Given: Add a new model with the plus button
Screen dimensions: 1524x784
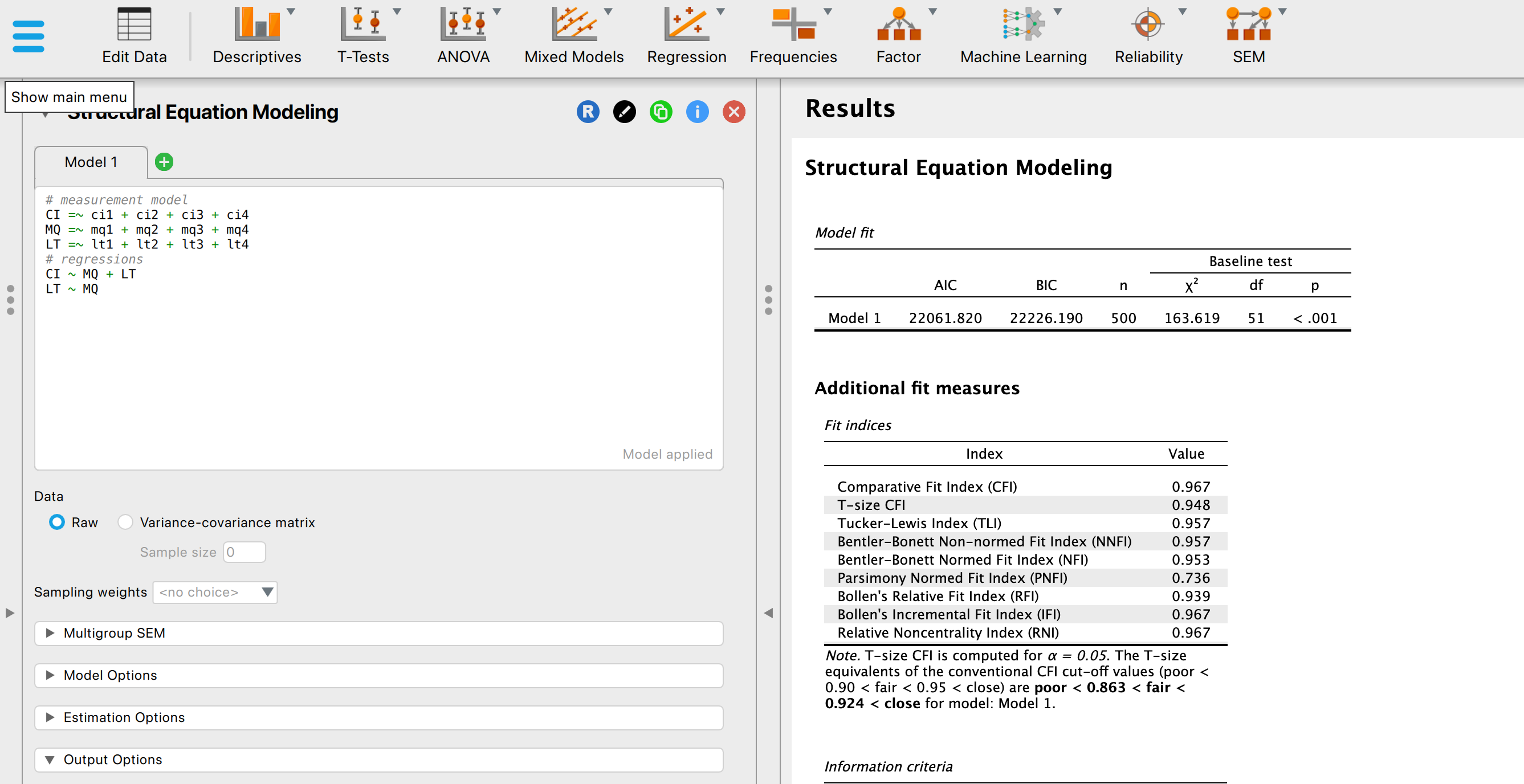Looking at the screenshot, I should pos(164,161).
